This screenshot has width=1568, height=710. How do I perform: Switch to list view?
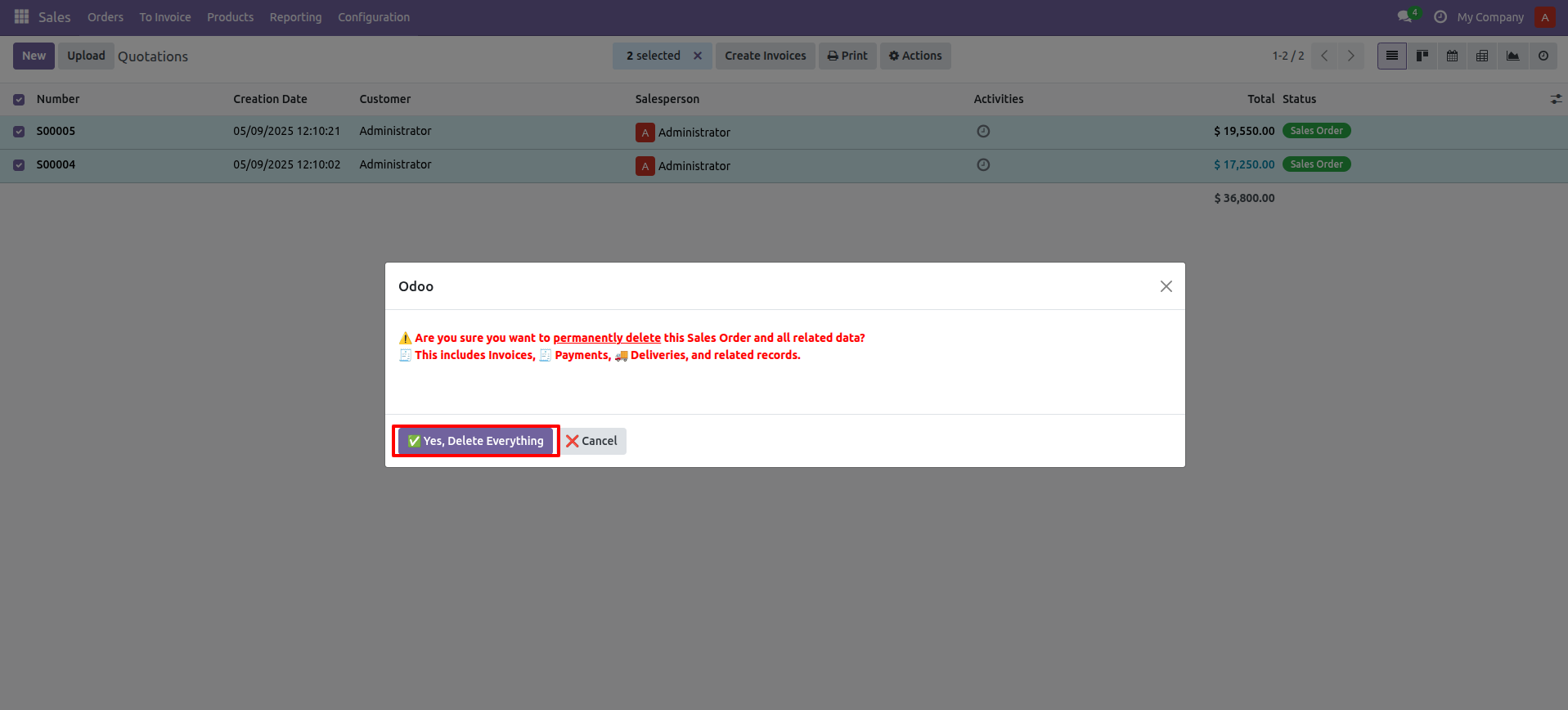1392,56
